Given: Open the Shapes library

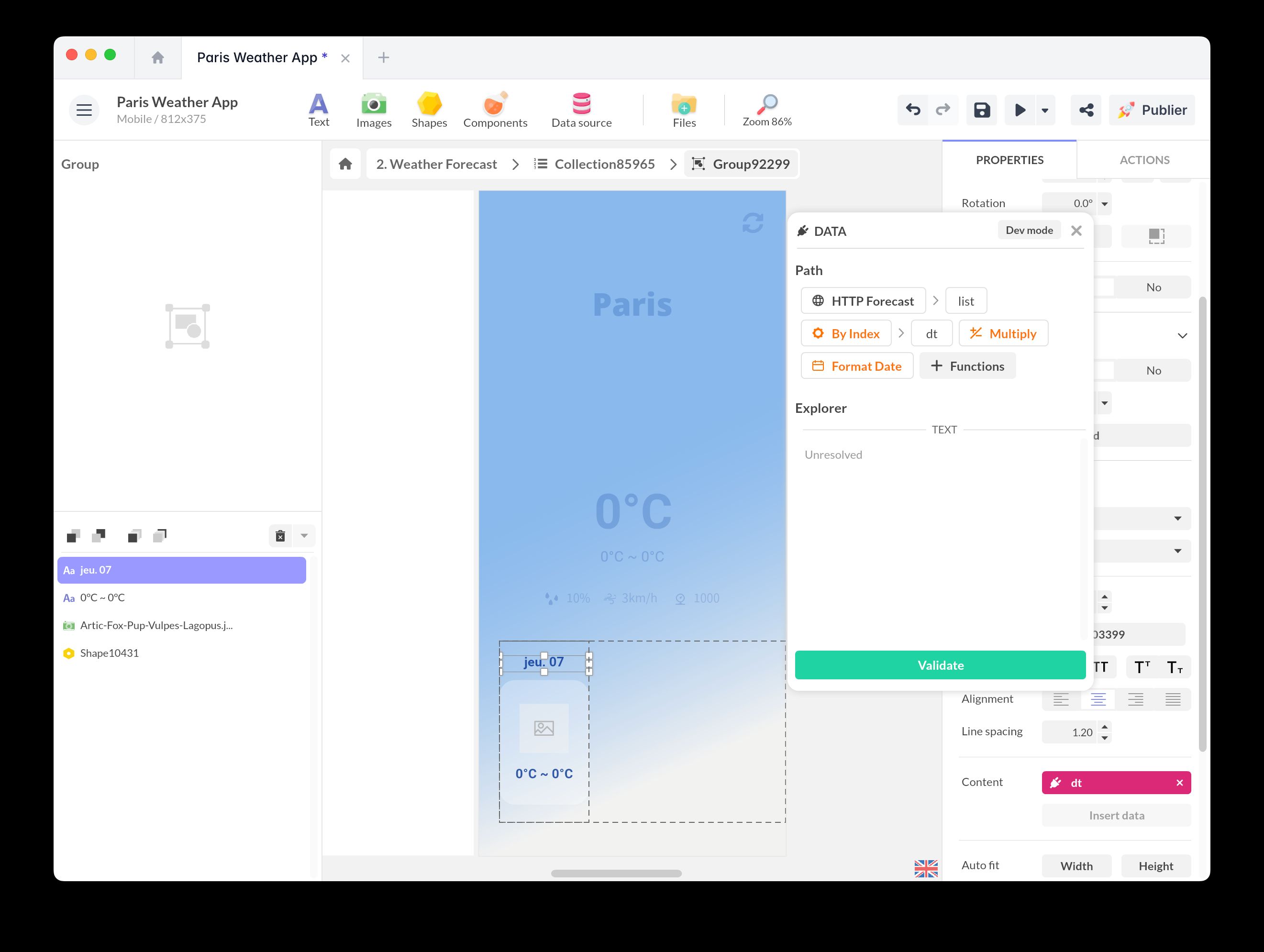Looking at the screenshot, I should [x=429, y=110].
